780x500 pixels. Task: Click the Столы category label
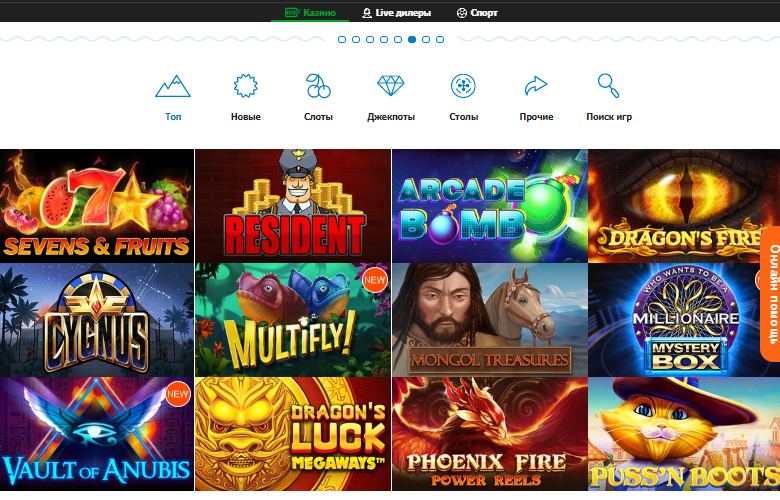[464, 116]
